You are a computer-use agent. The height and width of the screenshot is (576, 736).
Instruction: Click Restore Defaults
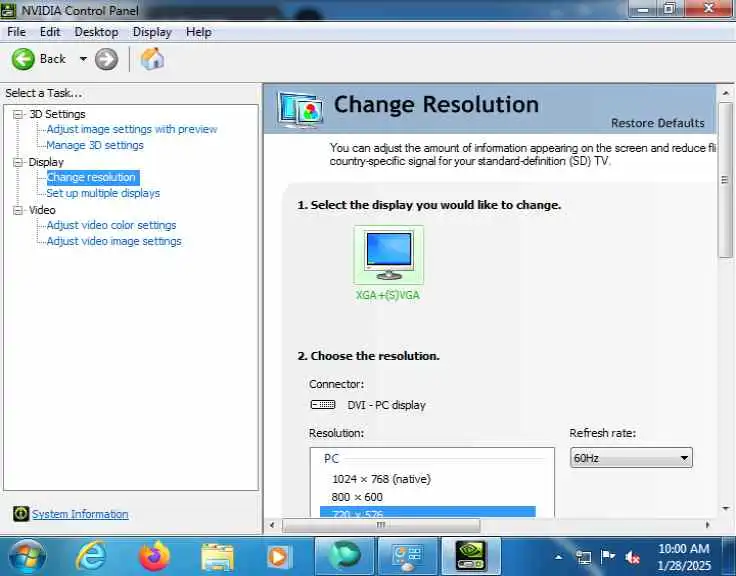coord(657,123)
